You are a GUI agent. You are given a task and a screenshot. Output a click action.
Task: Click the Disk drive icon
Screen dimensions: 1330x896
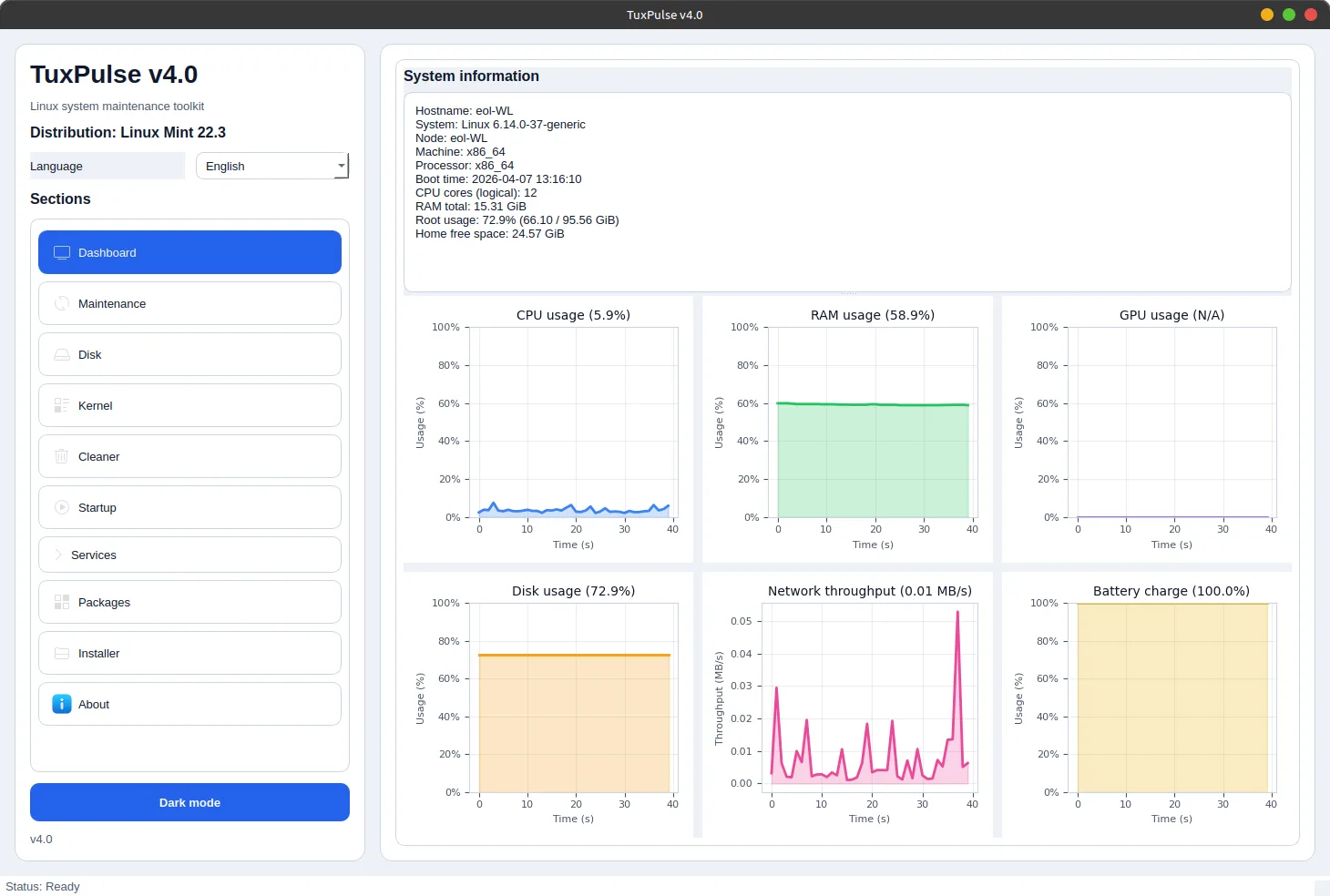point(62,354)
